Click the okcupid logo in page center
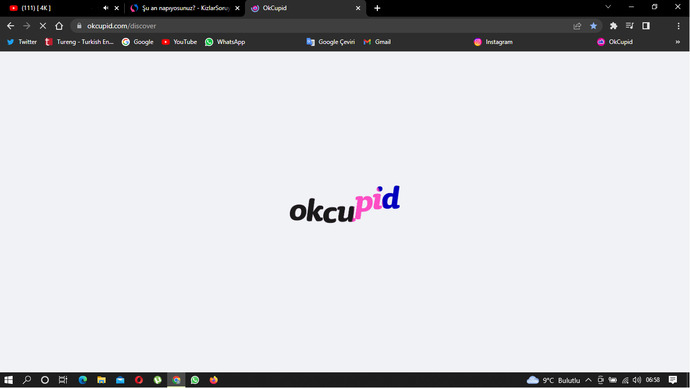The width and height of the screenshot is (690, 388). click(x=345, y=204)
